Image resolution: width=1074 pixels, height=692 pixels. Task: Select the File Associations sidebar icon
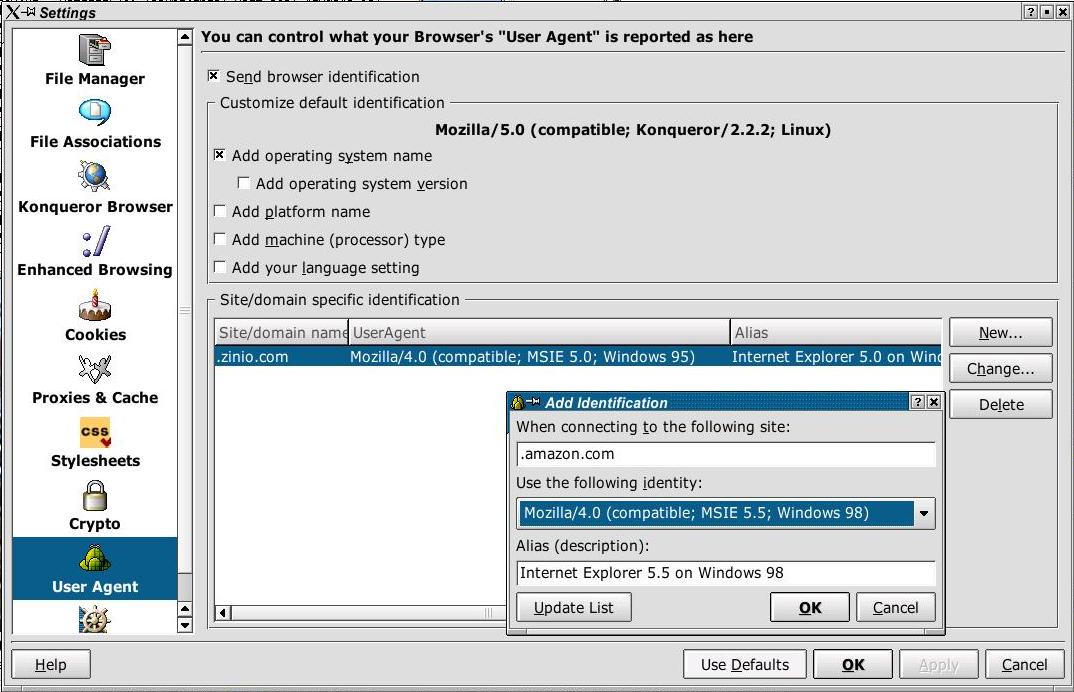(95, 113)
